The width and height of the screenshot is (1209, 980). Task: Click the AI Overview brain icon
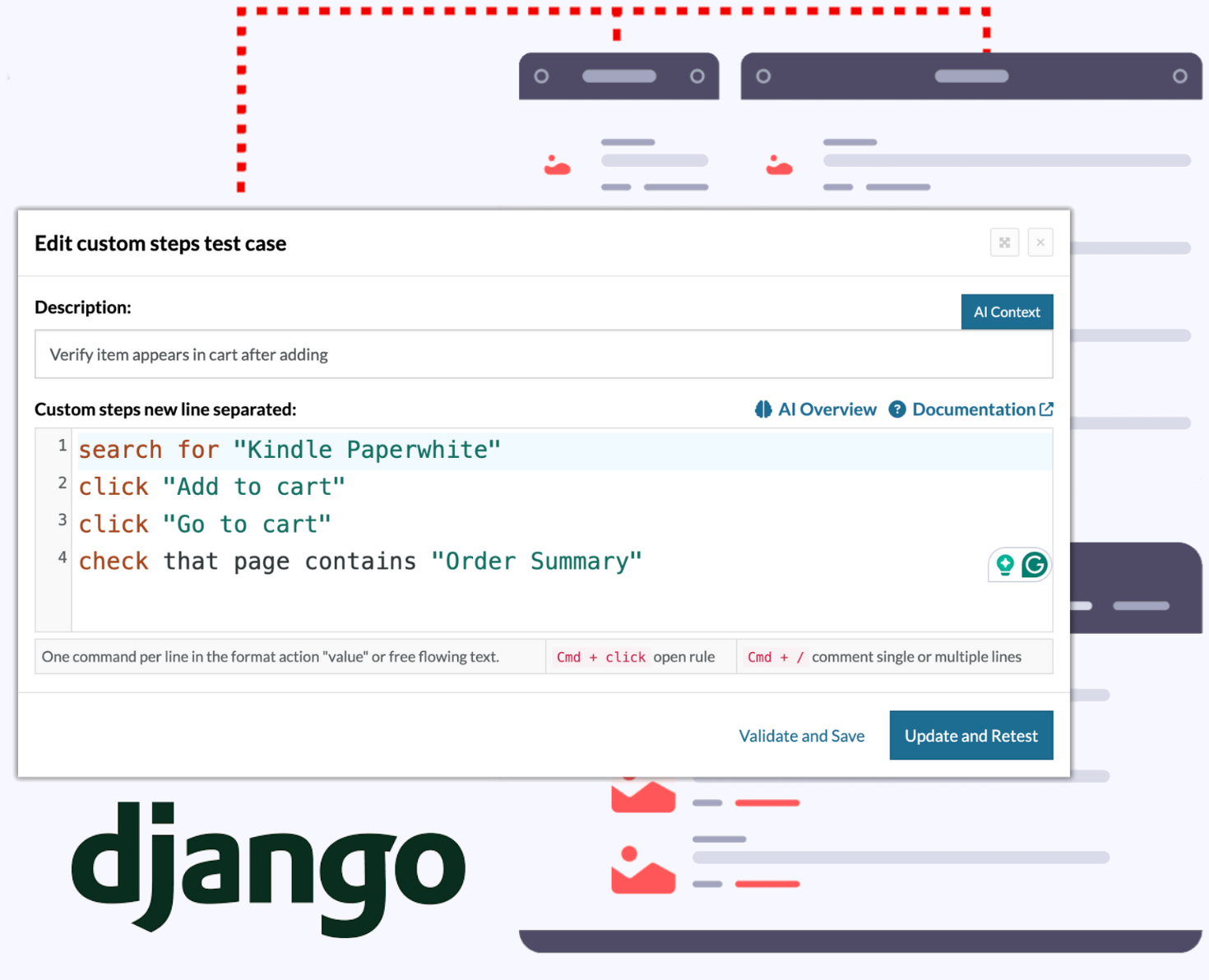tap(763, 409)
